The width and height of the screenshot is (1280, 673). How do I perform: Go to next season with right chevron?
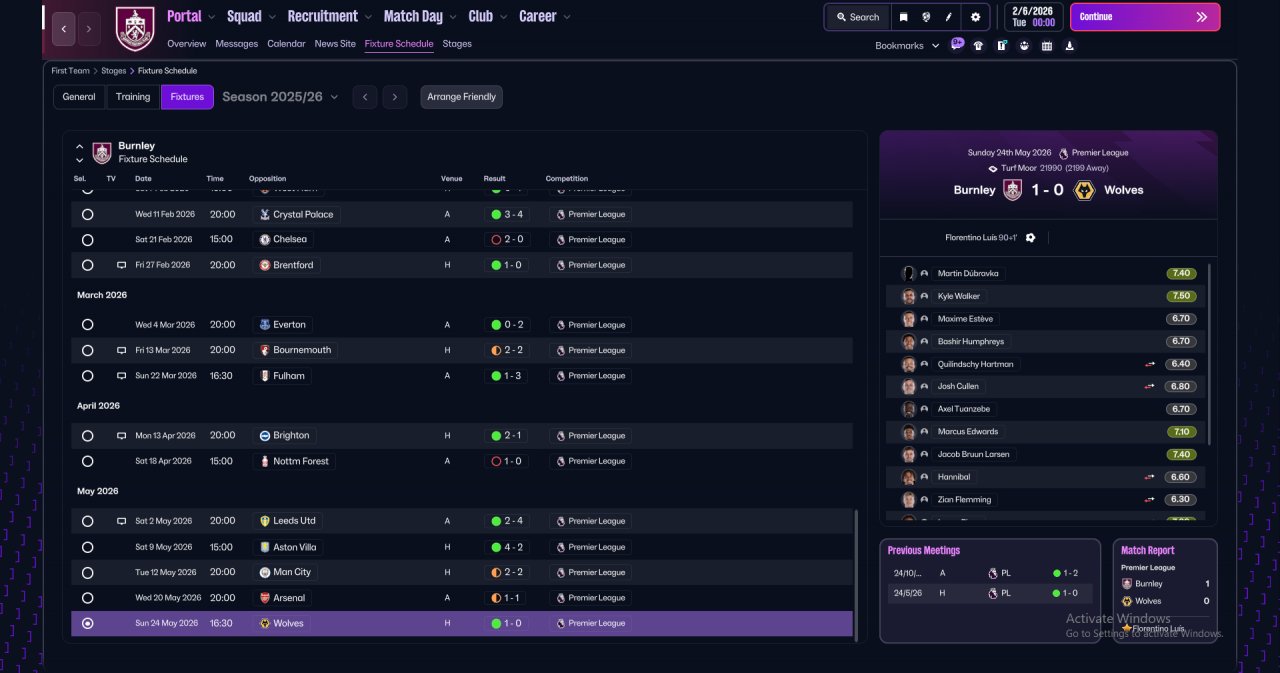[x=395, y=97]
